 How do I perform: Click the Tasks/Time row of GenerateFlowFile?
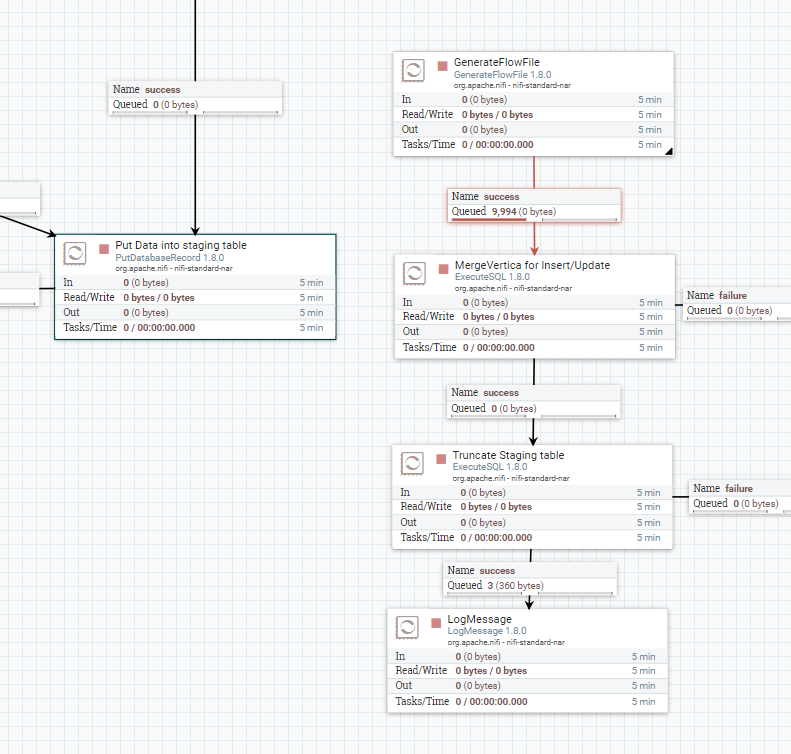click(x=533, y=145)
